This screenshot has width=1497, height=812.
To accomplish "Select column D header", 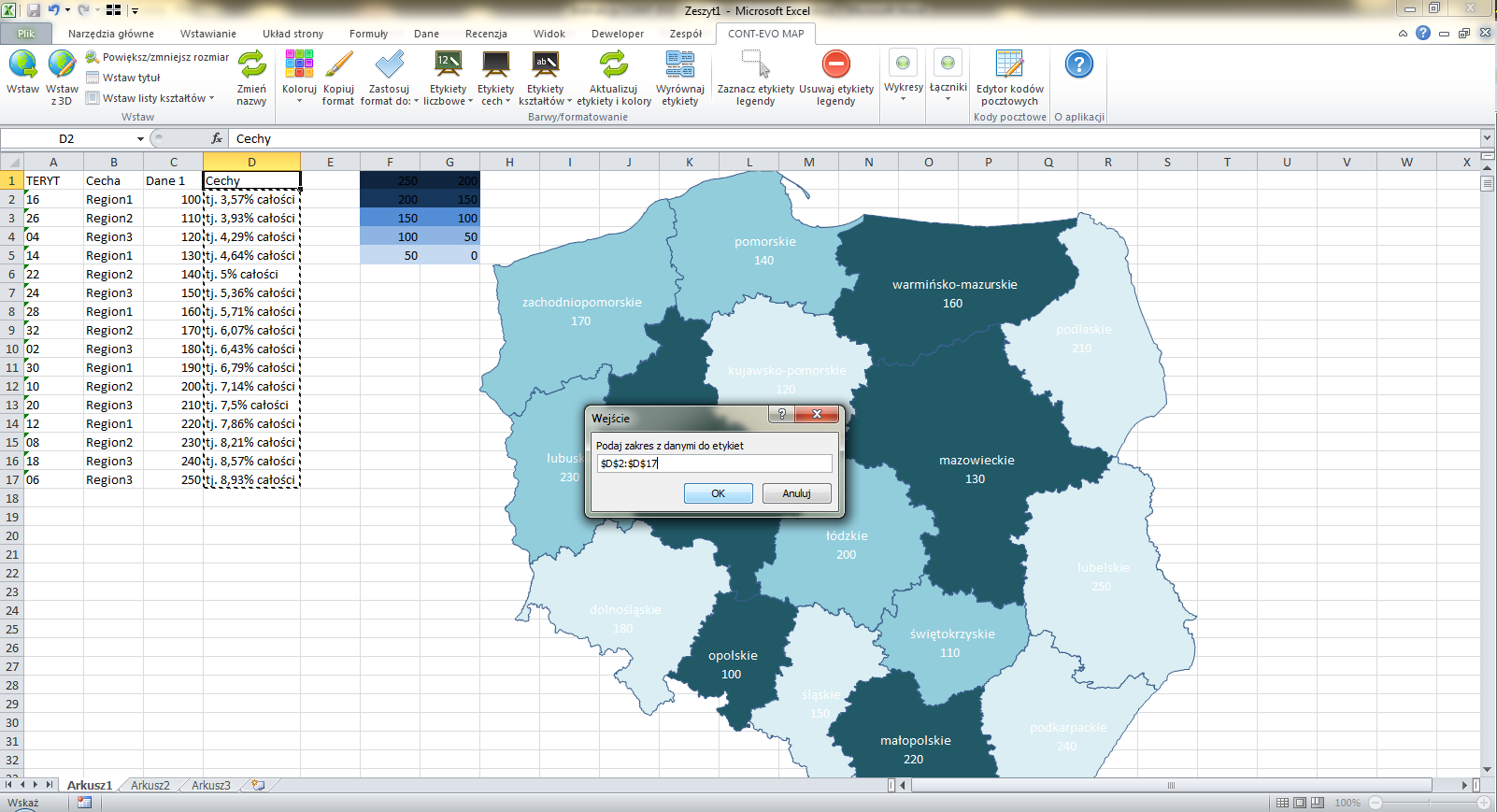I will point(251,162).
